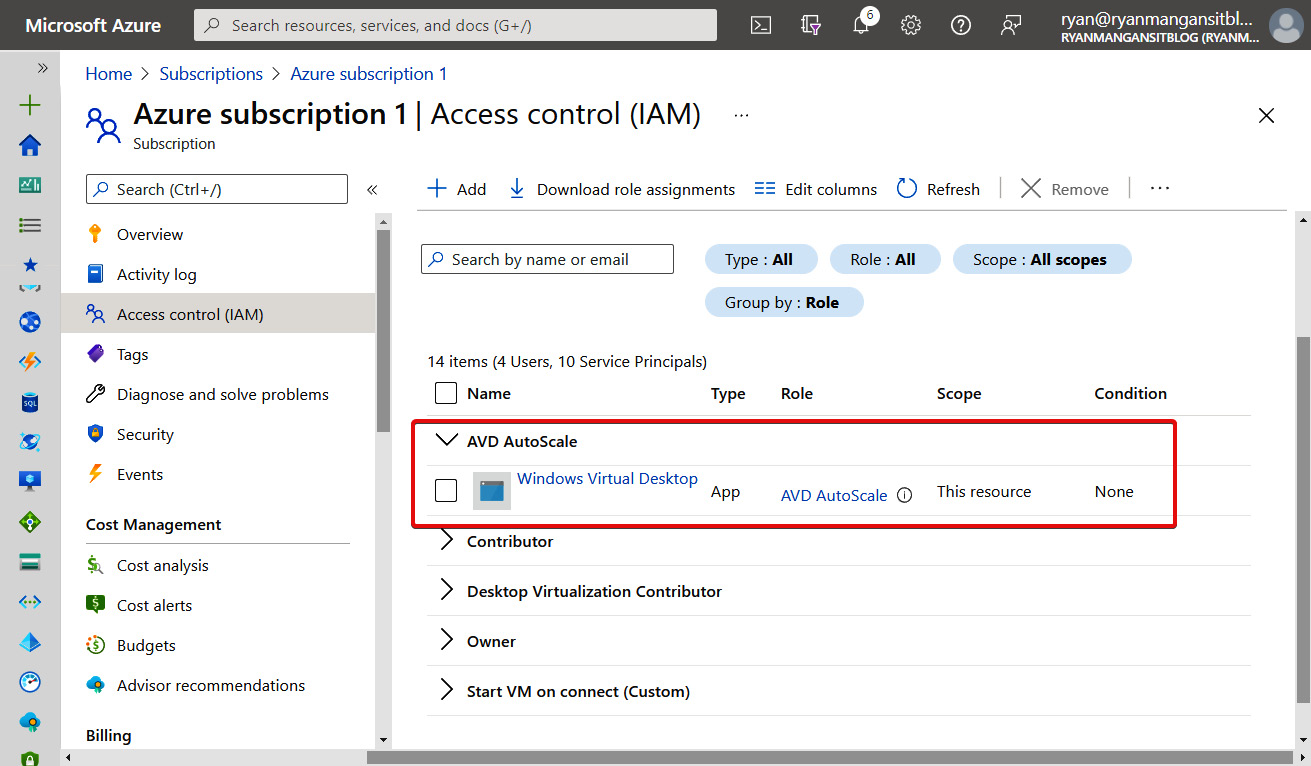Expand the Contributor role group
Viewport: 1311px width, 766px height.
click(x=446, y=541)
